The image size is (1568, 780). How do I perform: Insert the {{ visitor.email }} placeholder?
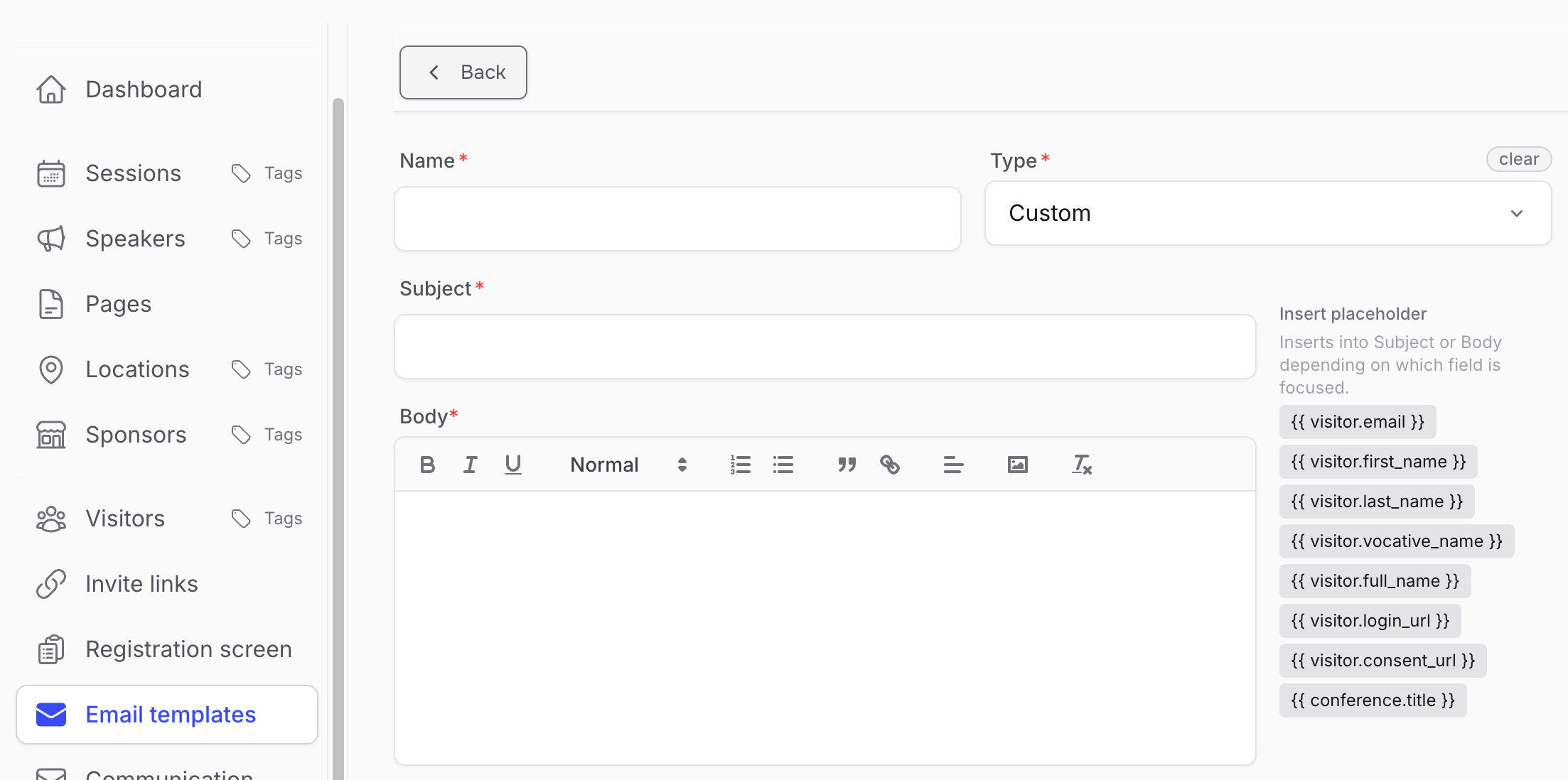coord(1358,422)
